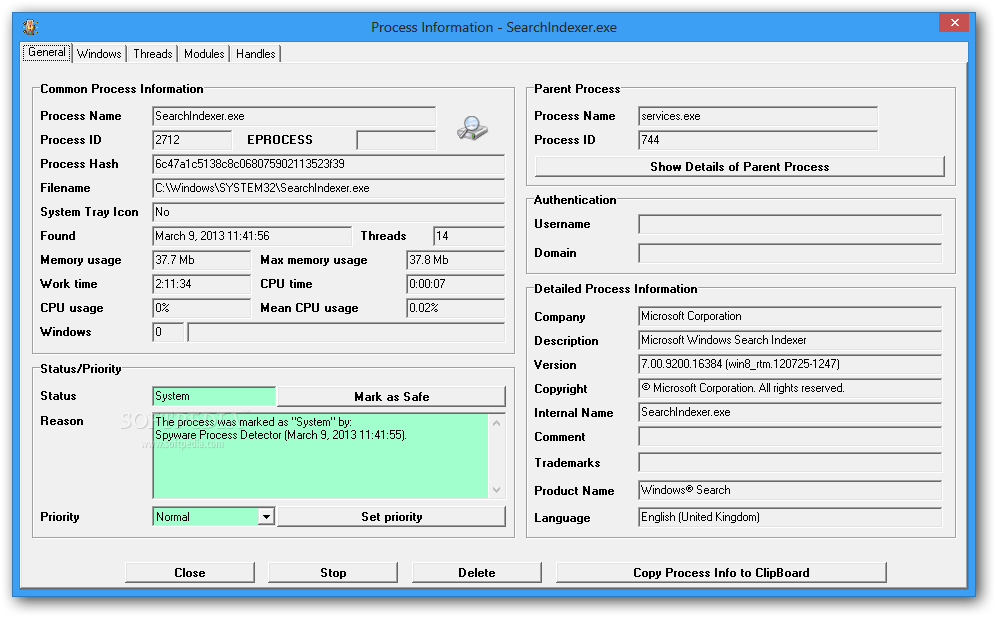The width and height of the screenshot is (996, 617).
Task: Click the Work time 2:11:34 field
Action: (x=201, y=284)
